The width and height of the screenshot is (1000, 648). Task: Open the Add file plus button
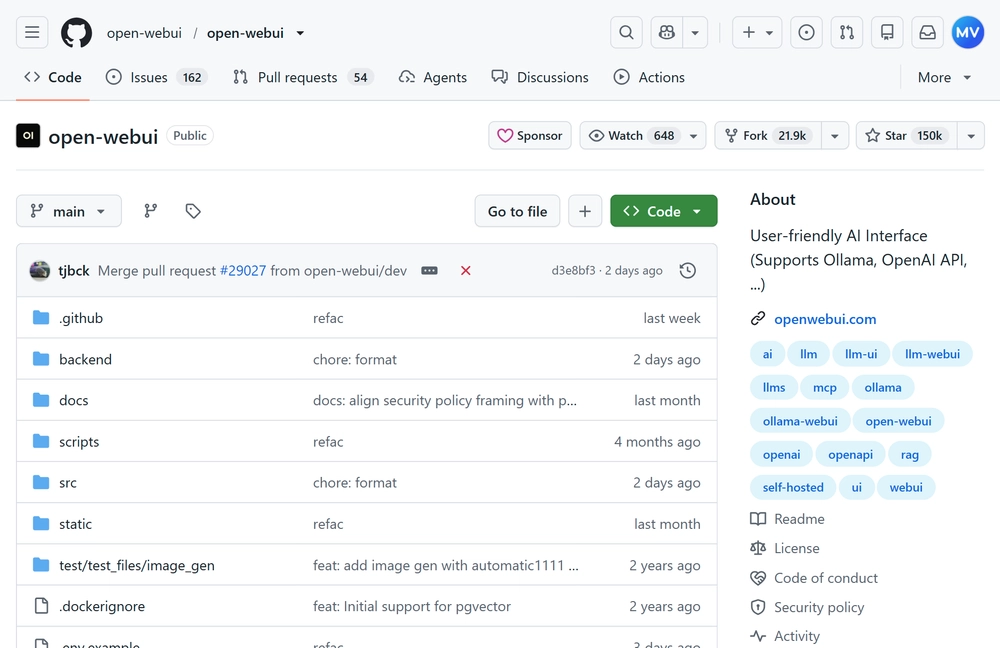point(585,211)
